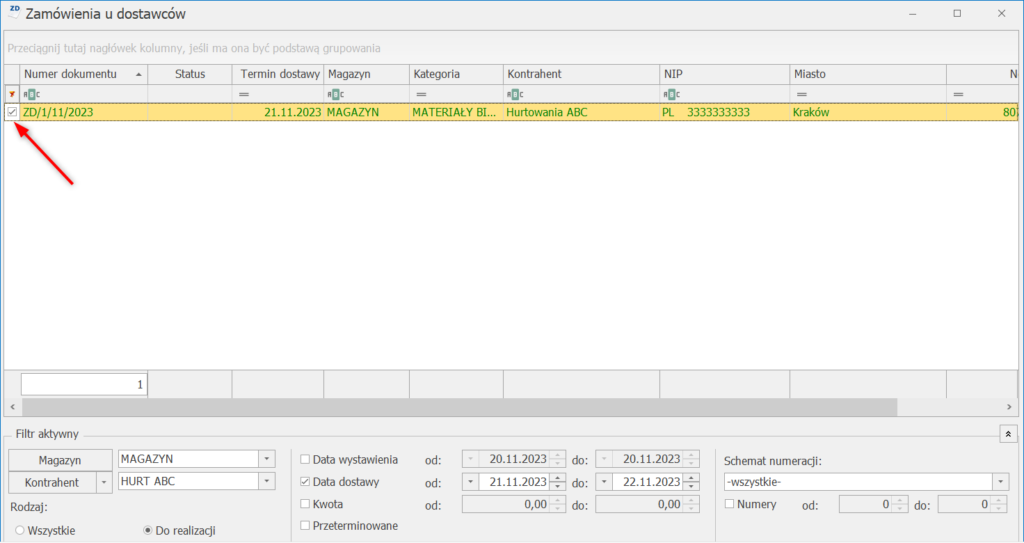This screenshot has width=1024, height=543.
Task: Expand the Schemat numeracji dropdown
Action: [1001, 482]
